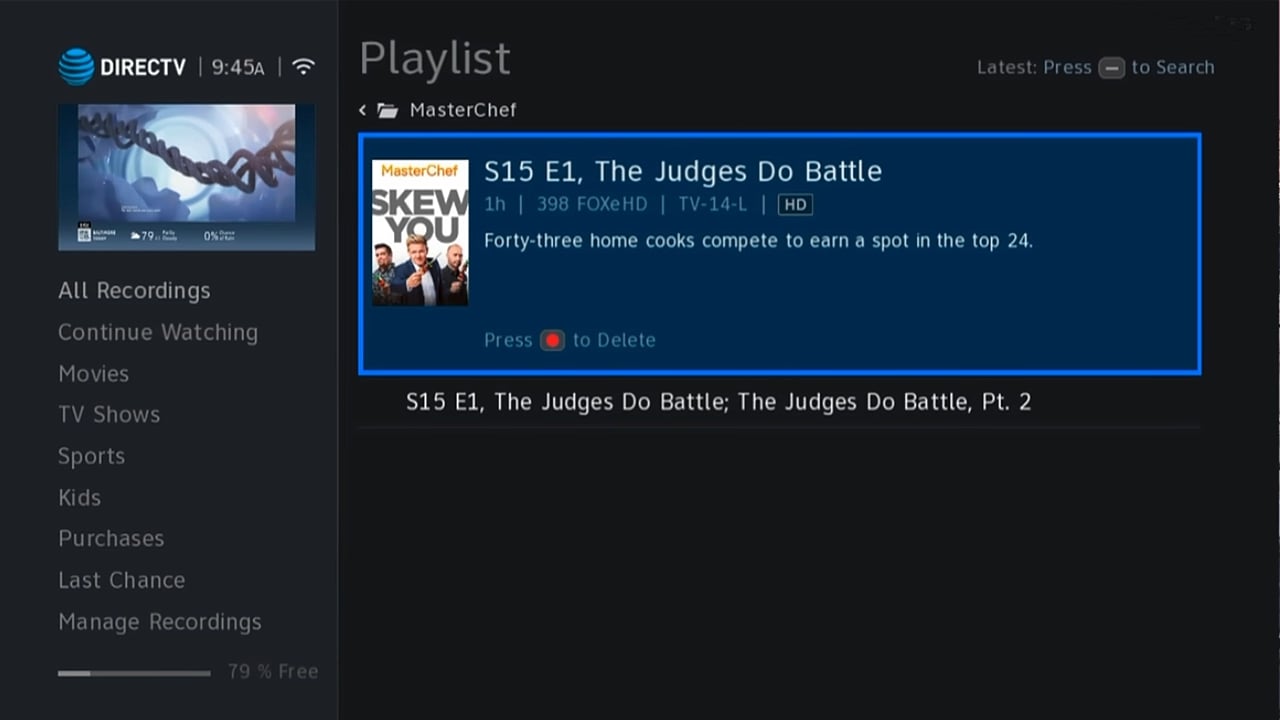Open Continue Watching category
The width and height of the screenshot is (1280, 720).
[158, 332]
